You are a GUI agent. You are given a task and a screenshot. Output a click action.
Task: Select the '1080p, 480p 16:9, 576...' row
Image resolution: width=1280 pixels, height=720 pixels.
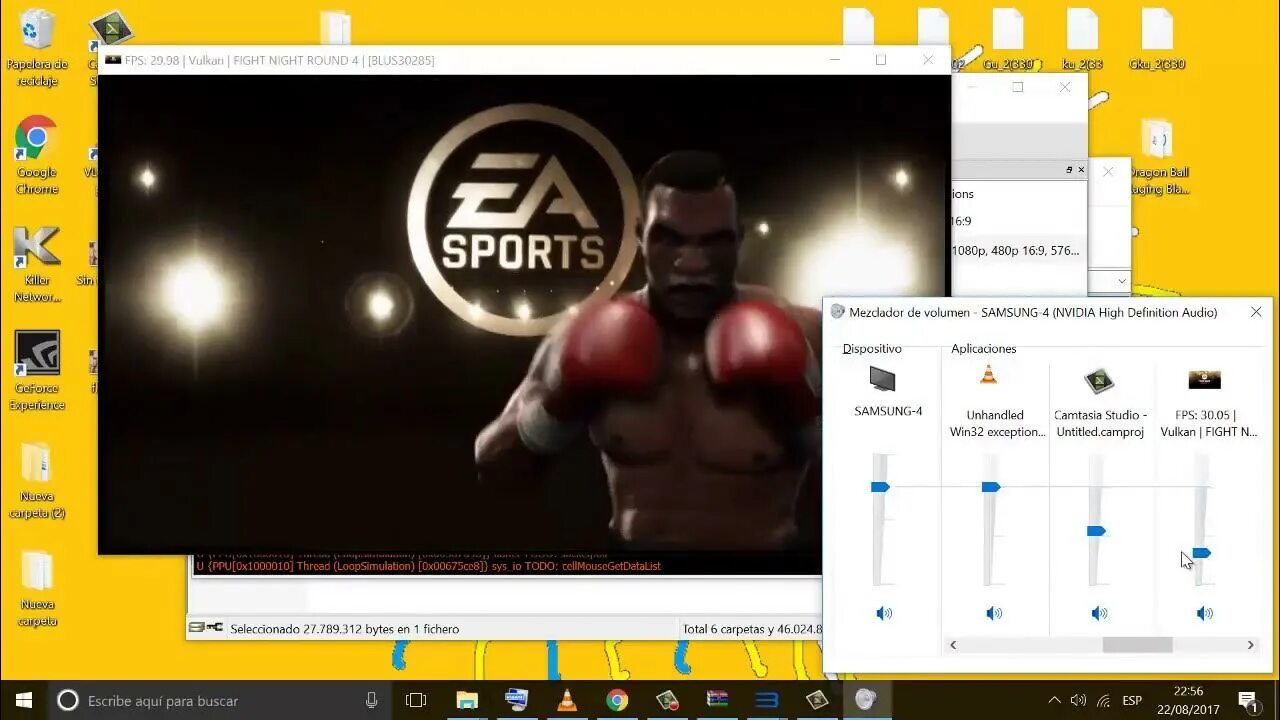[x=1017, y=251]
